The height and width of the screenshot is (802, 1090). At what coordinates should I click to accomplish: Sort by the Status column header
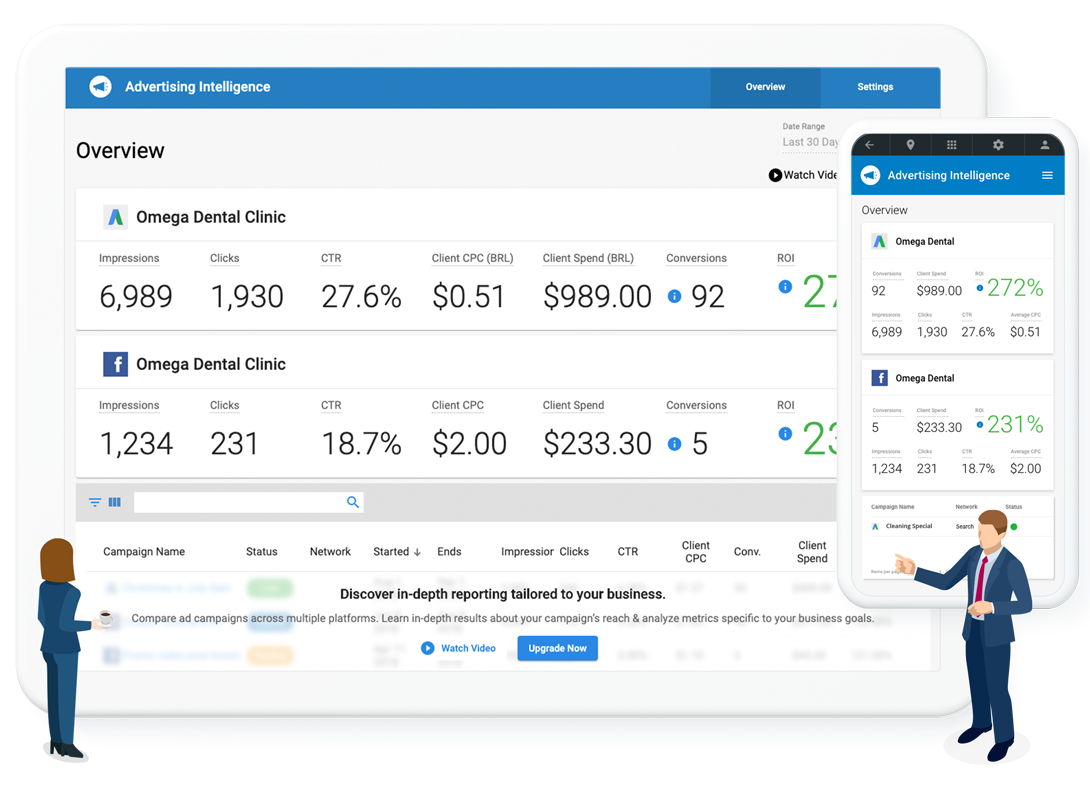pyautogui.click(x=261, y=552)
